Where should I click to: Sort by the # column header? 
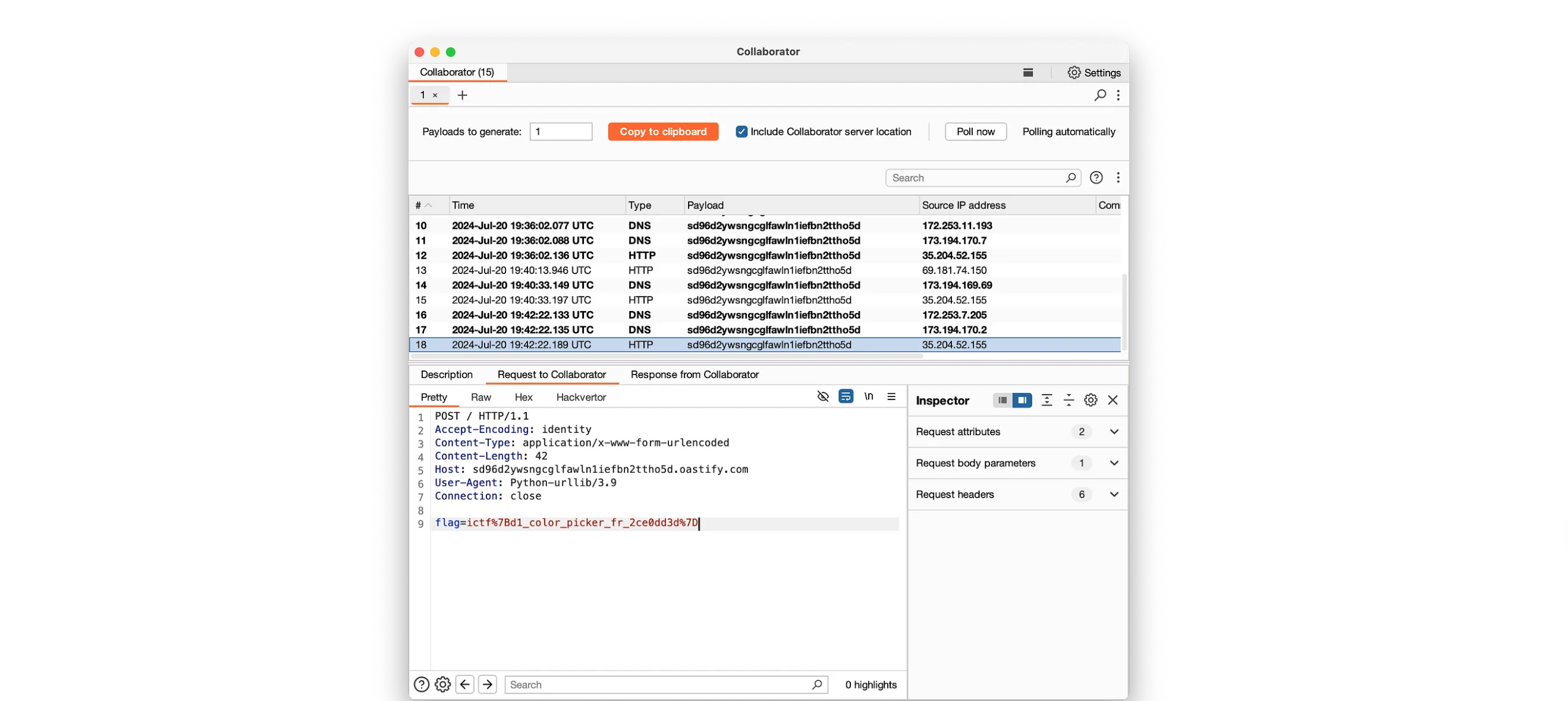pyautogui.click(x=429, y=205)
